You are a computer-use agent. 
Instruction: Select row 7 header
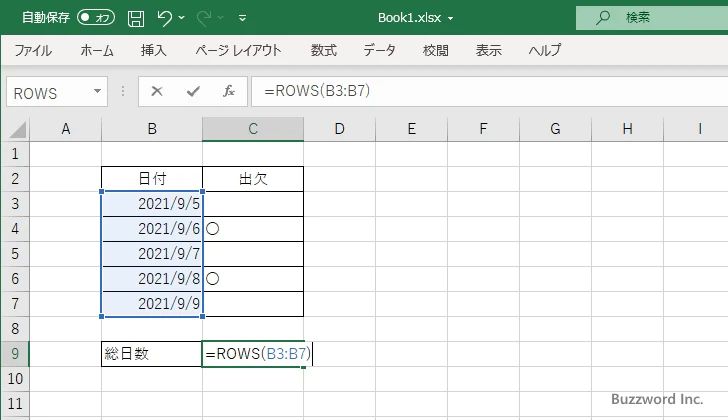coord(15,304)
